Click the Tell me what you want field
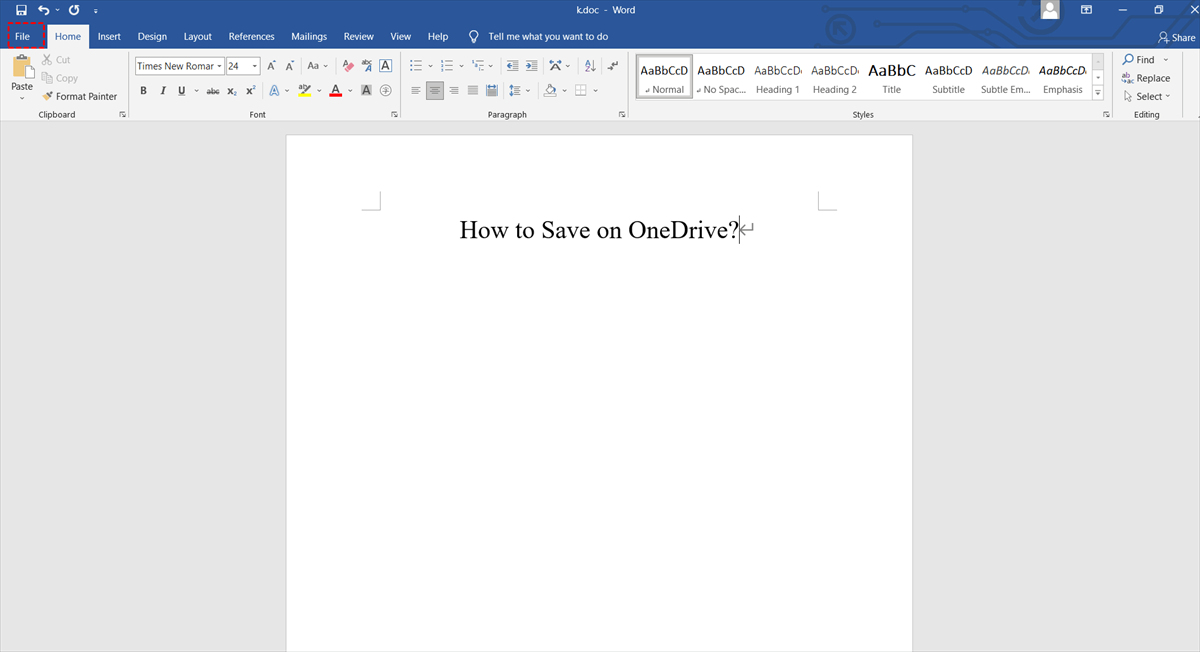Image resolution: width=1200 pixels, height=652 pixels. [547, 36]
